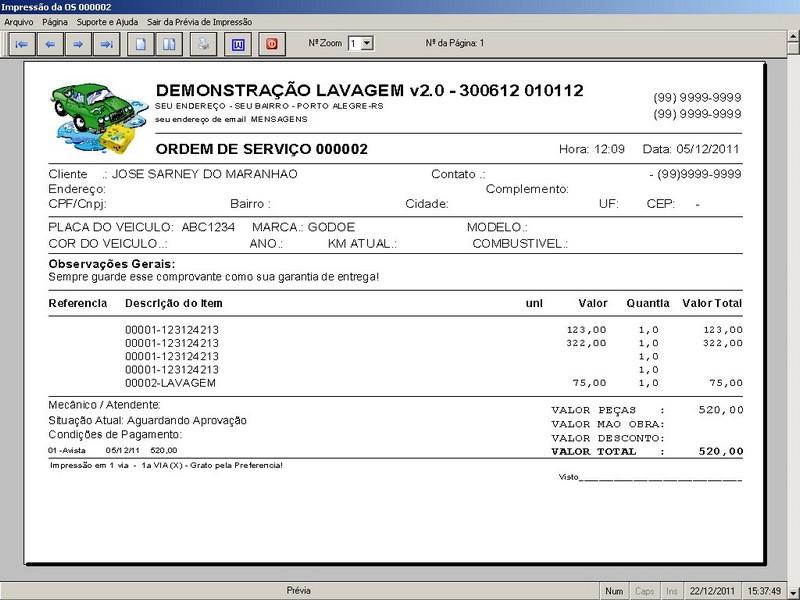Viewport: 800px width, 600px height.
Task: Click client name JOSE SARNEY DO MARANHAO
Action: pos(205,174)
